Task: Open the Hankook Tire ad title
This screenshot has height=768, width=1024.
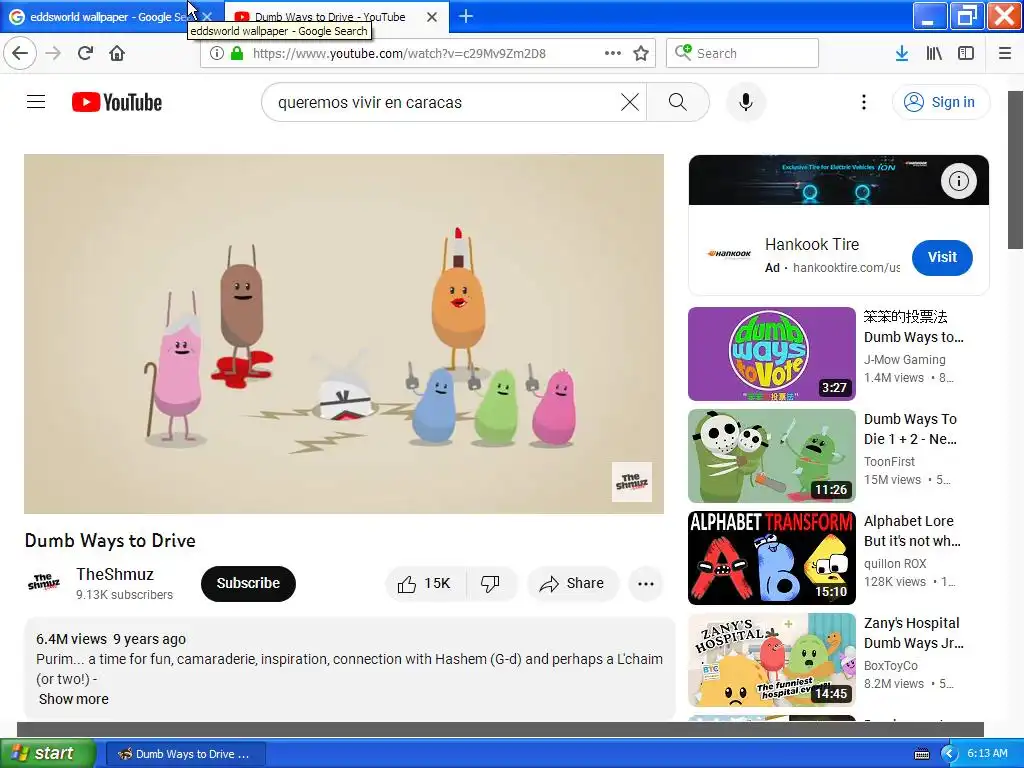Action: click(x=812, y=244)
